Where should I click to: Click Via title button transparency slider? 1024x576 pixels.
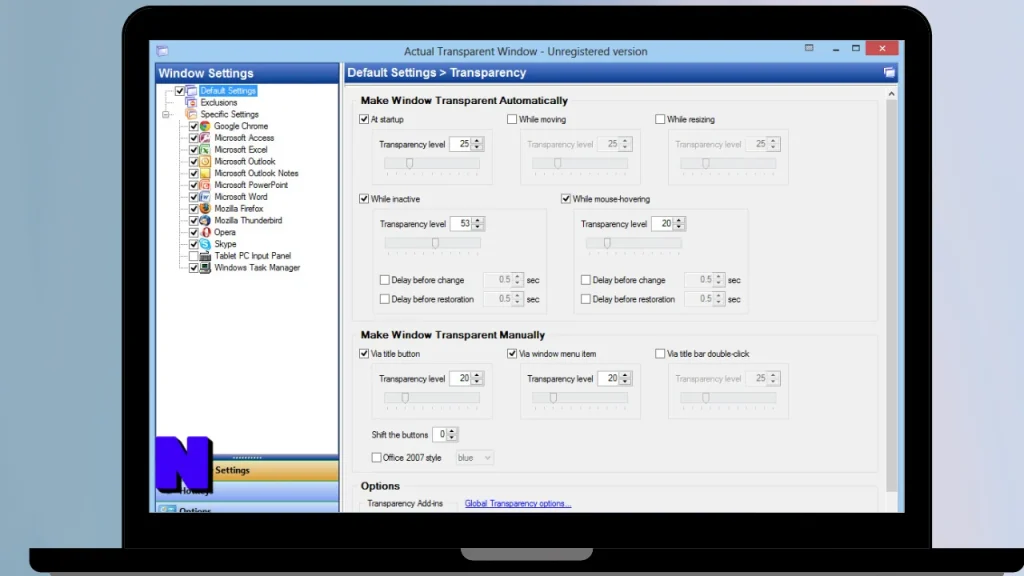click(x=432, y=398)
